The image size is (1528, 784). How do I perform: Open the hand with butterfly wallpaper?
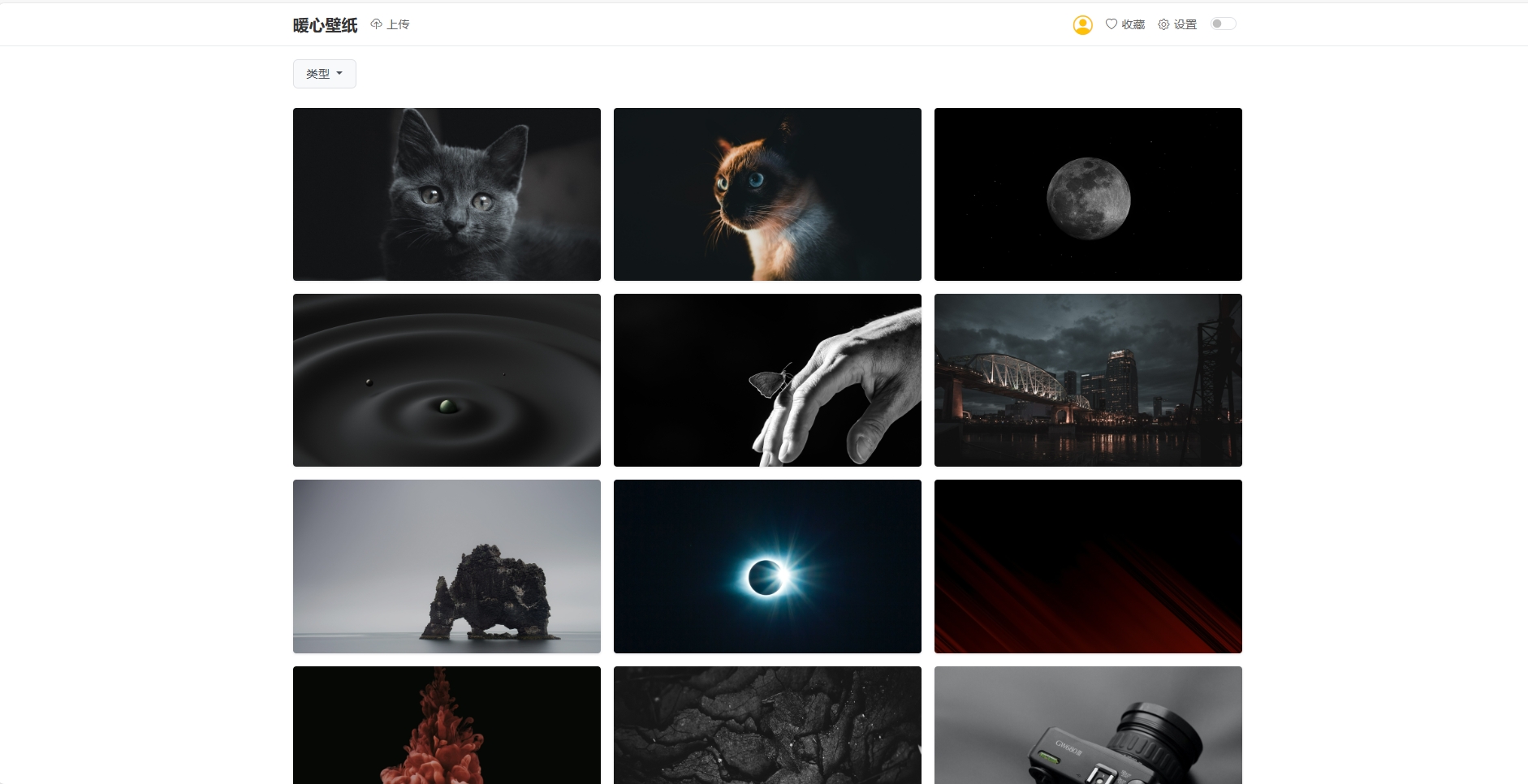point(767,380)
